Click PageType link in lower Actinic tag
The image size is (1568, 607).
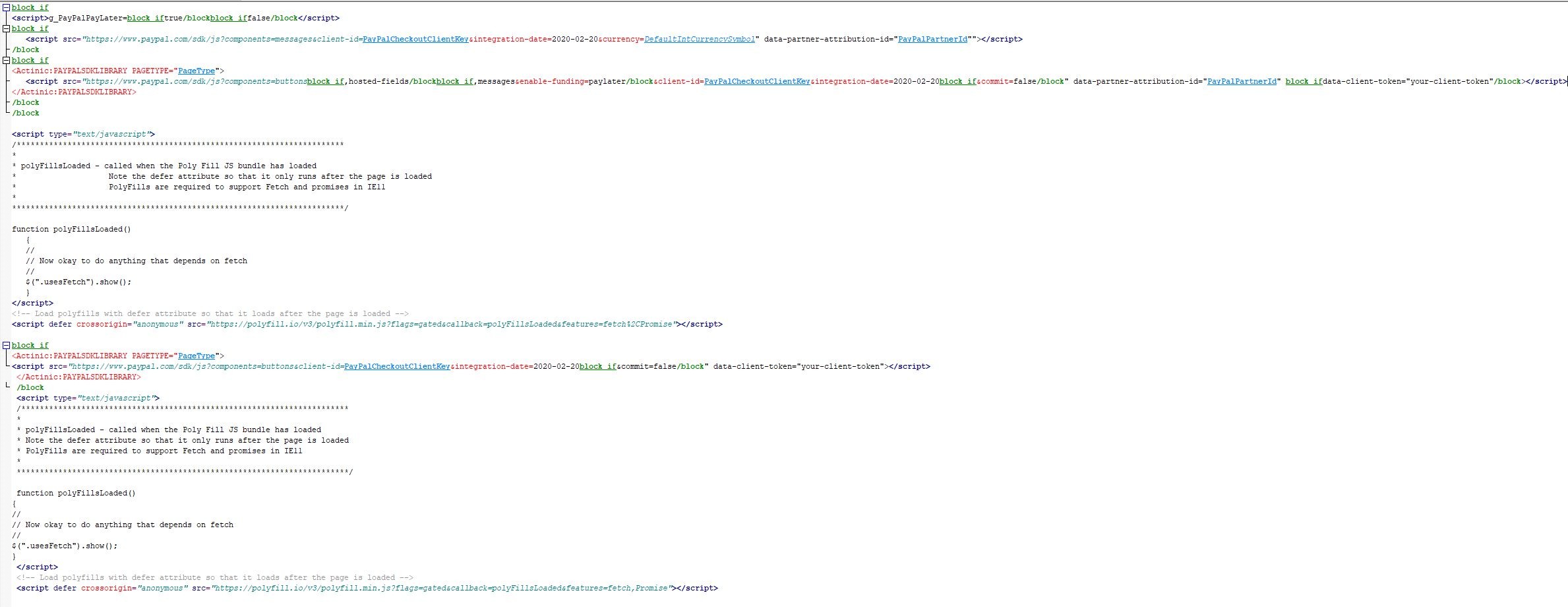click(196, 356)
